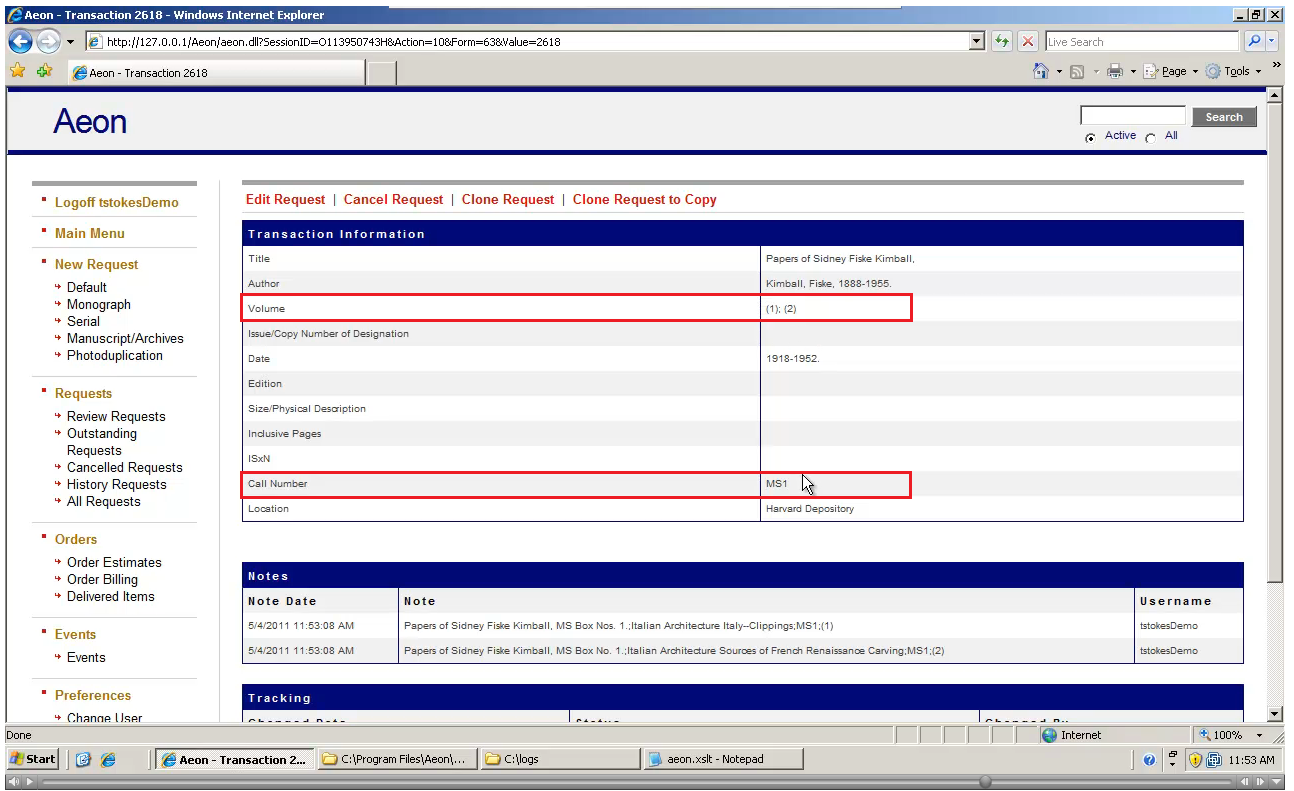Screen dimensions: 1294x791
Task: Click the Print icon in command bar
Action: coord(1114,71)
